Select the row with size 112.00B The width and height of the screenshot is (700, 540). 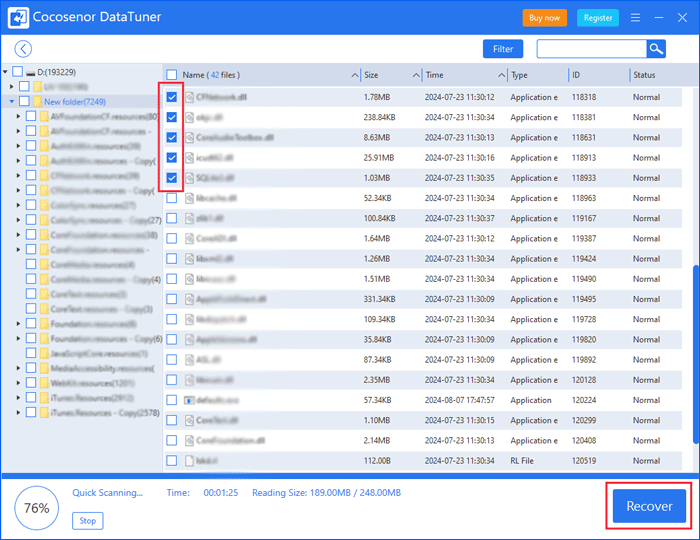click(x=423, y=461)
